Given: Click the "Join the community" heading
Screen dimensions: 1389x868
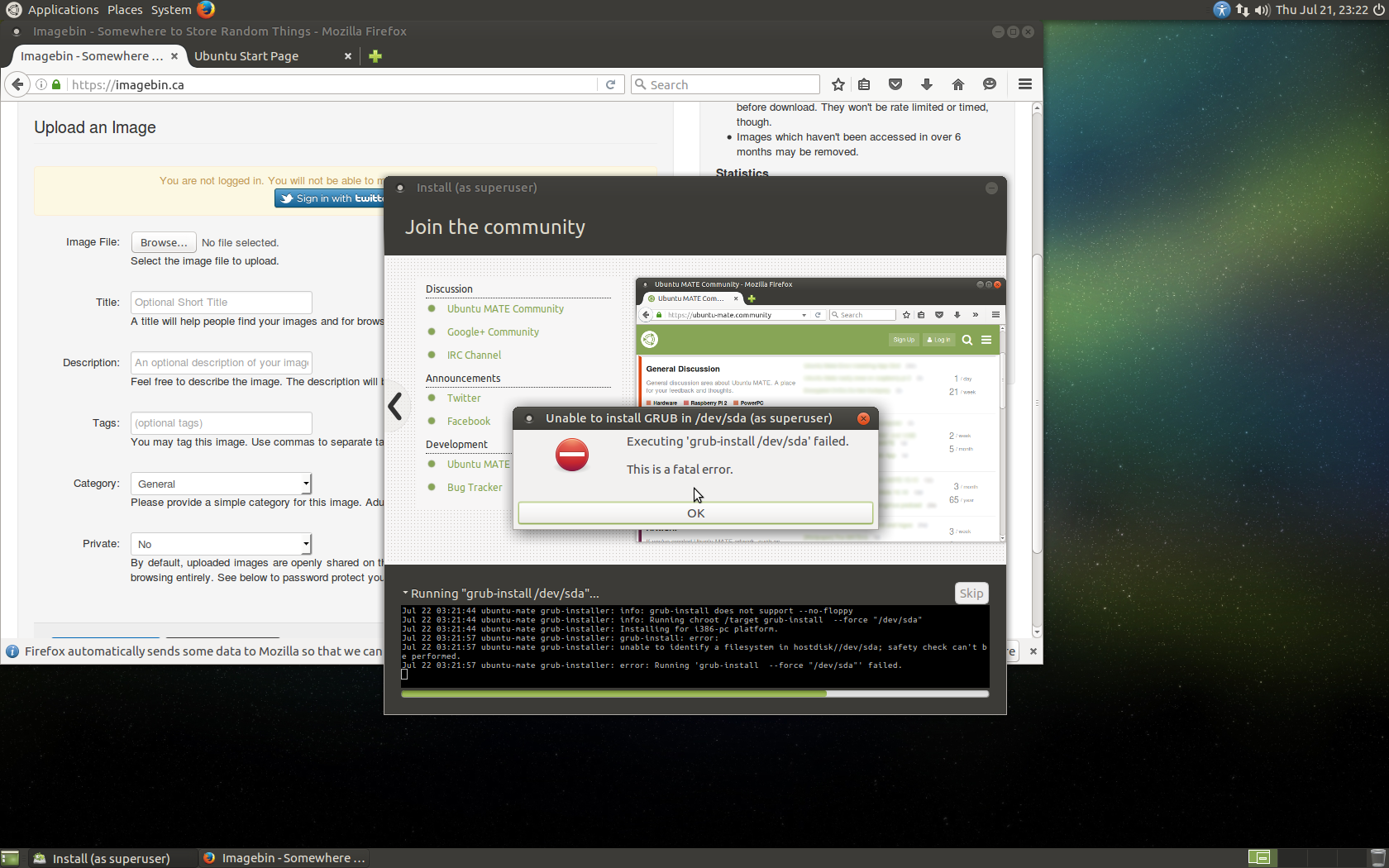Looking at the screenshot, I should click(495, 227).
